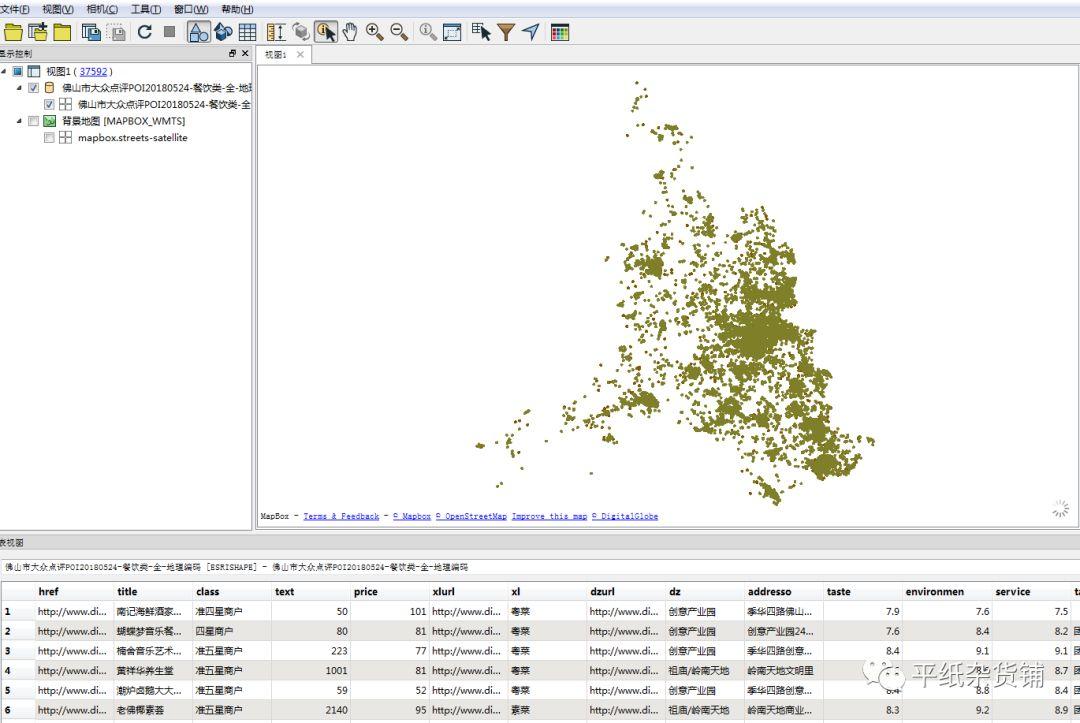Click the price column header

tap(366, 592)
